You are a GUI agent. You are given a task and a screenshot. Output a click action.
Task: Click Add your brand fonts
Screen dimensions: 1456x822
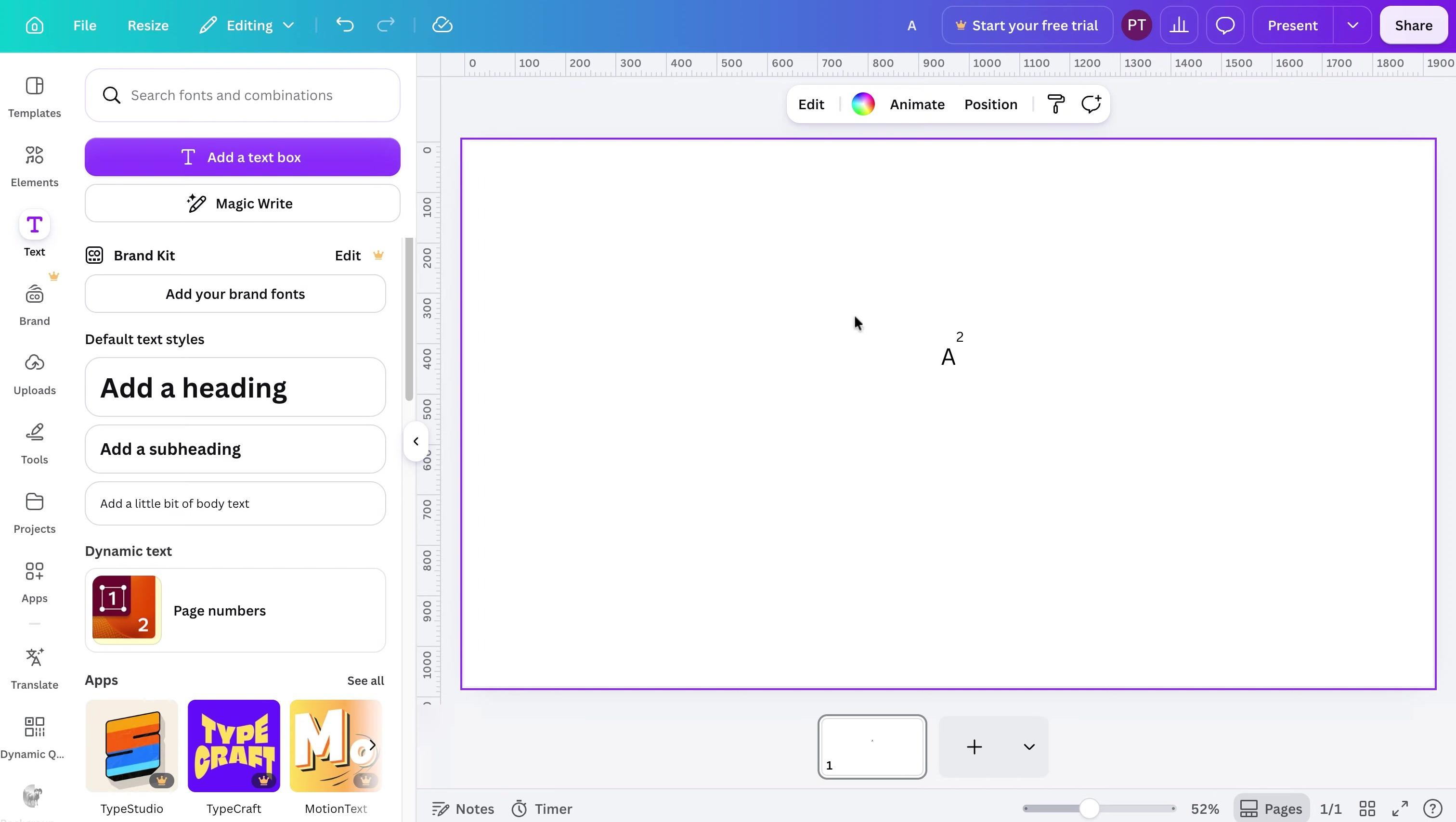tap(235, 294)
